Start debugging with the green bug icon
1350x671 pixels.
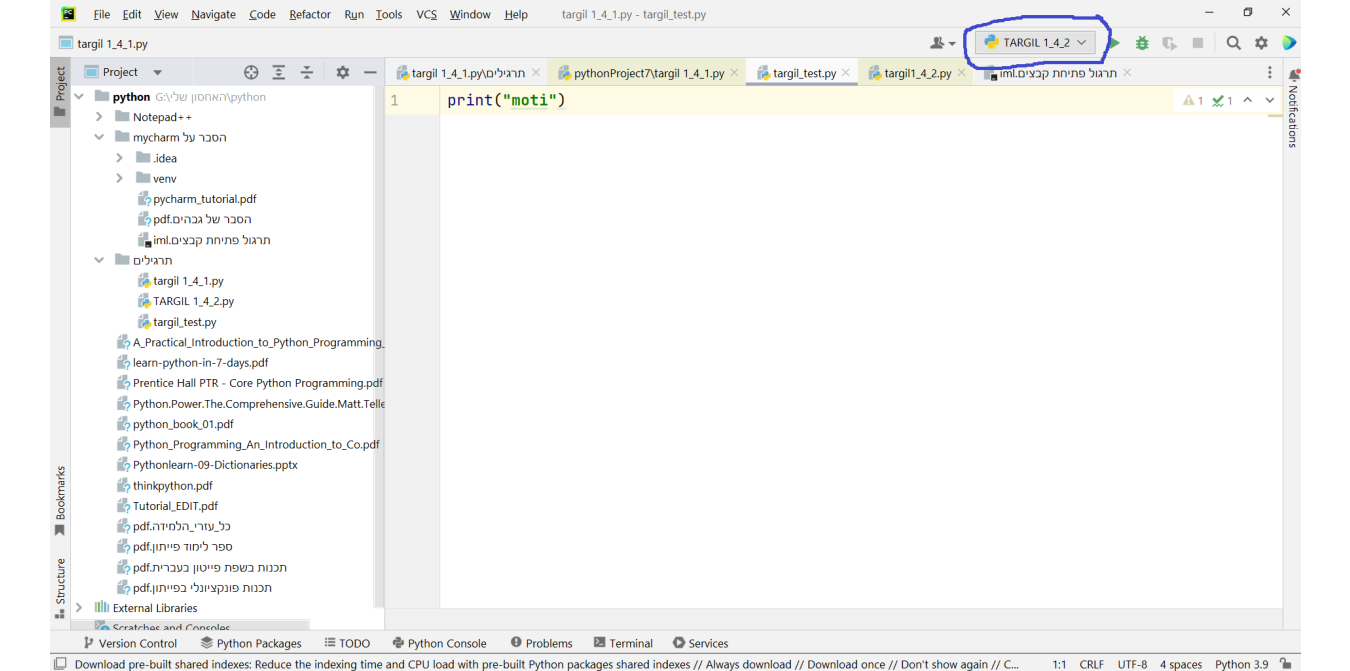pyautogui.click(x=1142, y=43)
